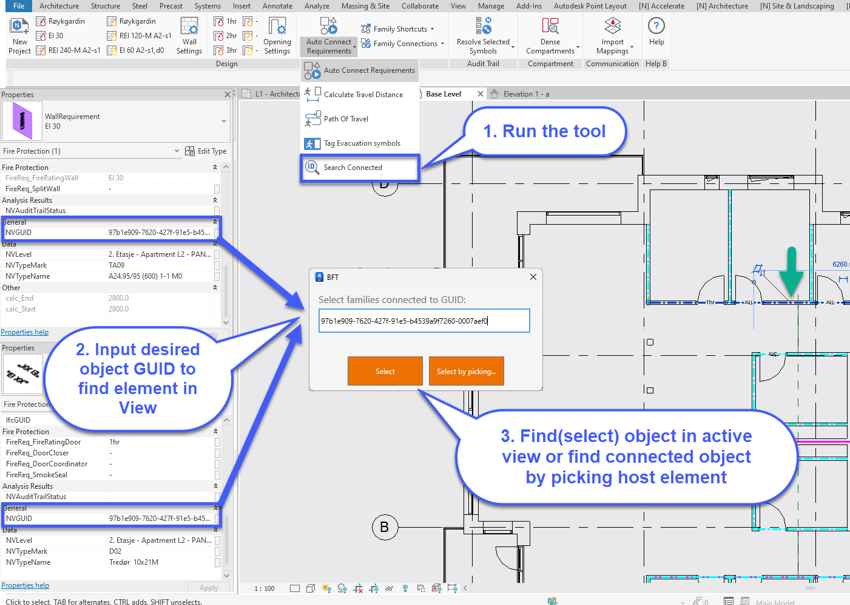Collapse Analysis Results group in wall properties
The image size is (850, 605).
pos(215,200)
